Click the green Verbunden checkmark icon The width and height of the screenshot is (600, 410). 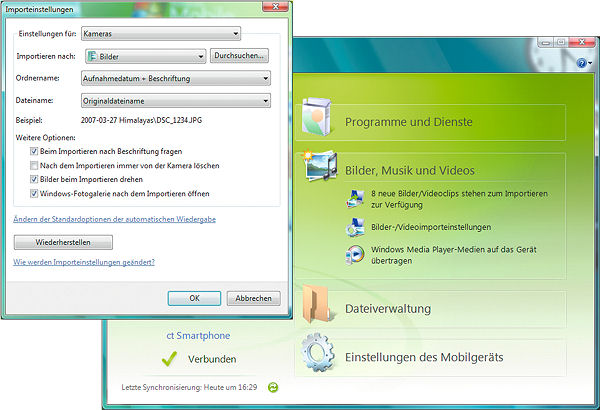click(169, 359)
